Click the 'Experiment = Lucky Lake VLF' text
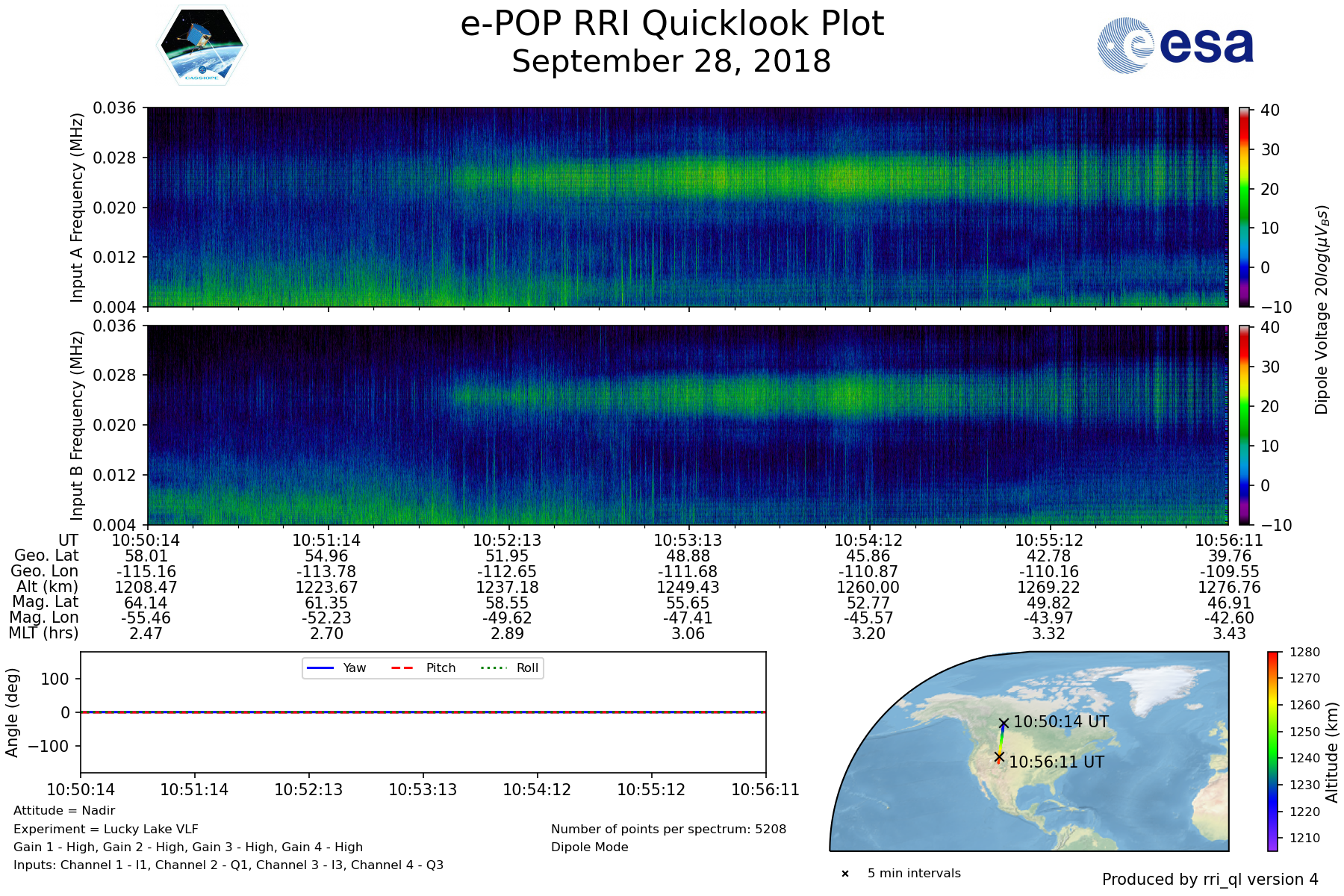1344x896 pixels. tap(106, 829)
